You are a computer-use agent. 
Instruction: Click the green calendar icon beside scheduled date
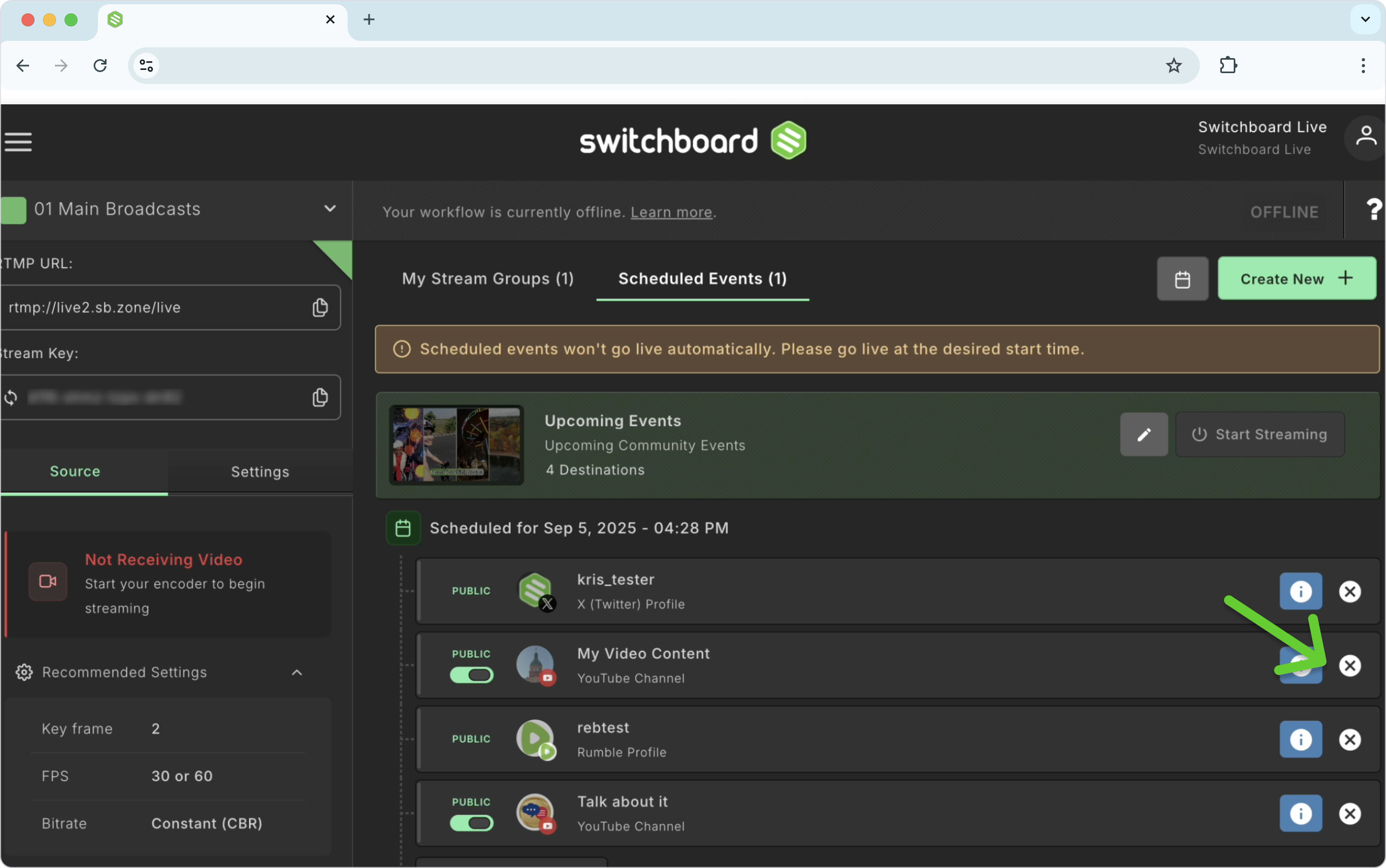[403, 528]
